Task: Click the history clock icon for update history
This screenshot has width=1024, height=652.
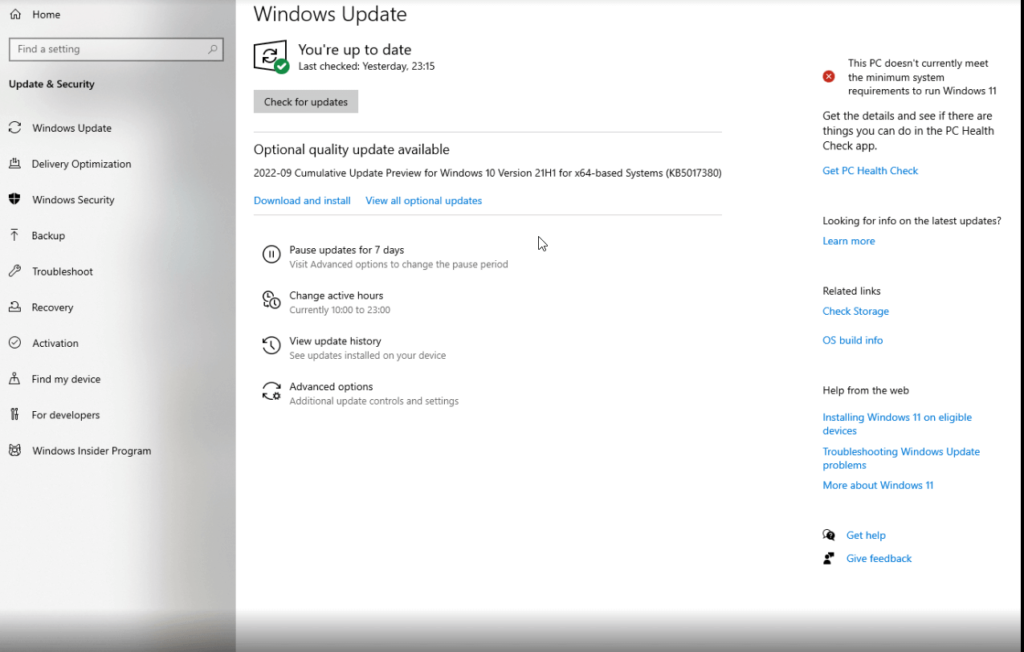Action: click(271, 345)
